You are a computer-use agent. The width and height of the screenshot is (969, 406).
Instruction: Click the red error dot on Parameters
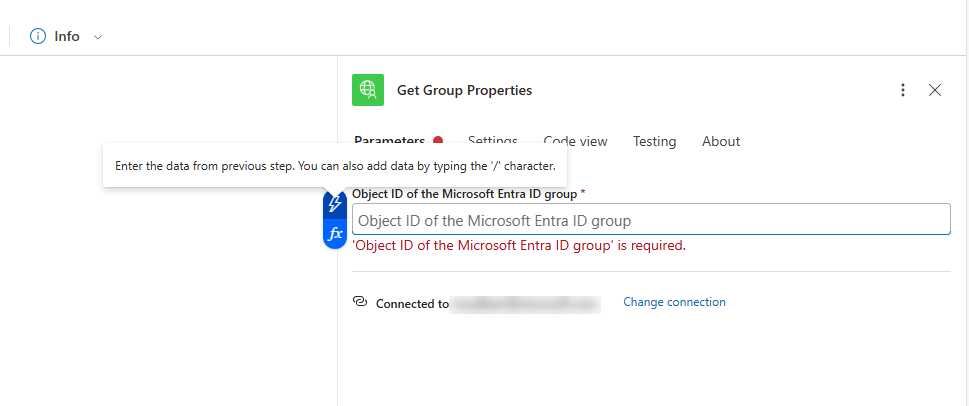(438, 141)
